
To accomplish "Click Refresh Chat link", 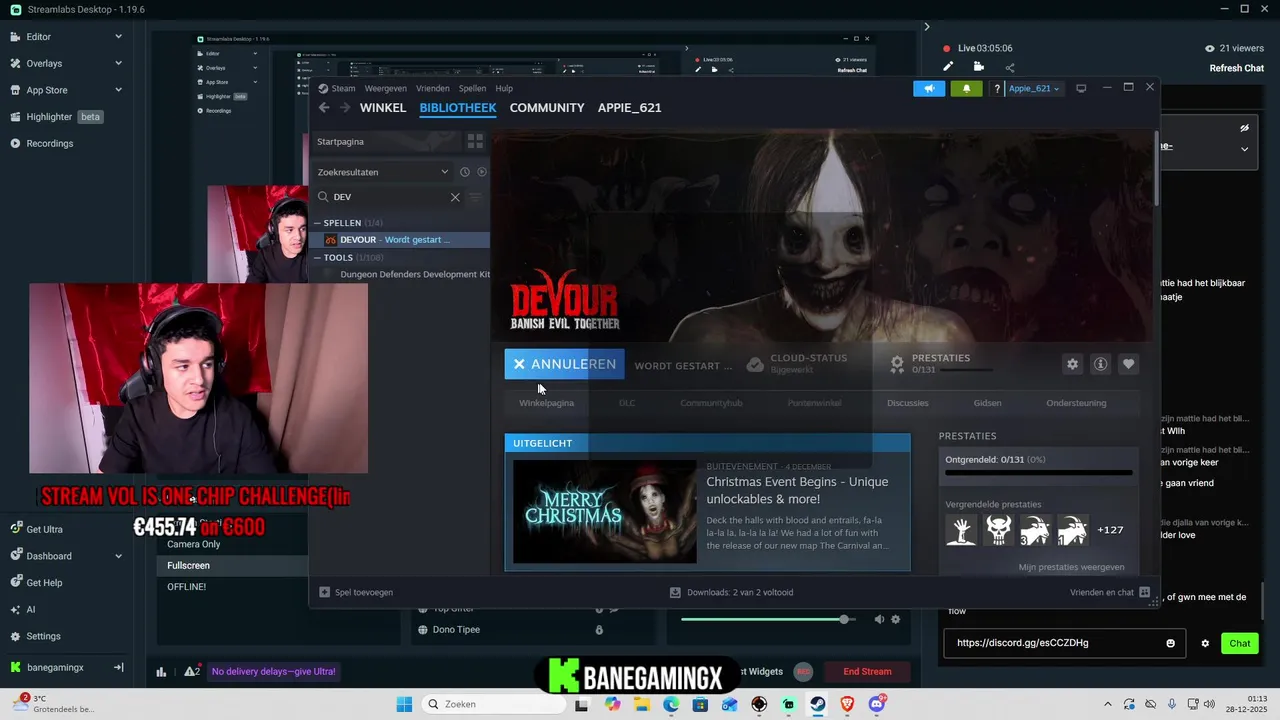I will pos(1237,68).
